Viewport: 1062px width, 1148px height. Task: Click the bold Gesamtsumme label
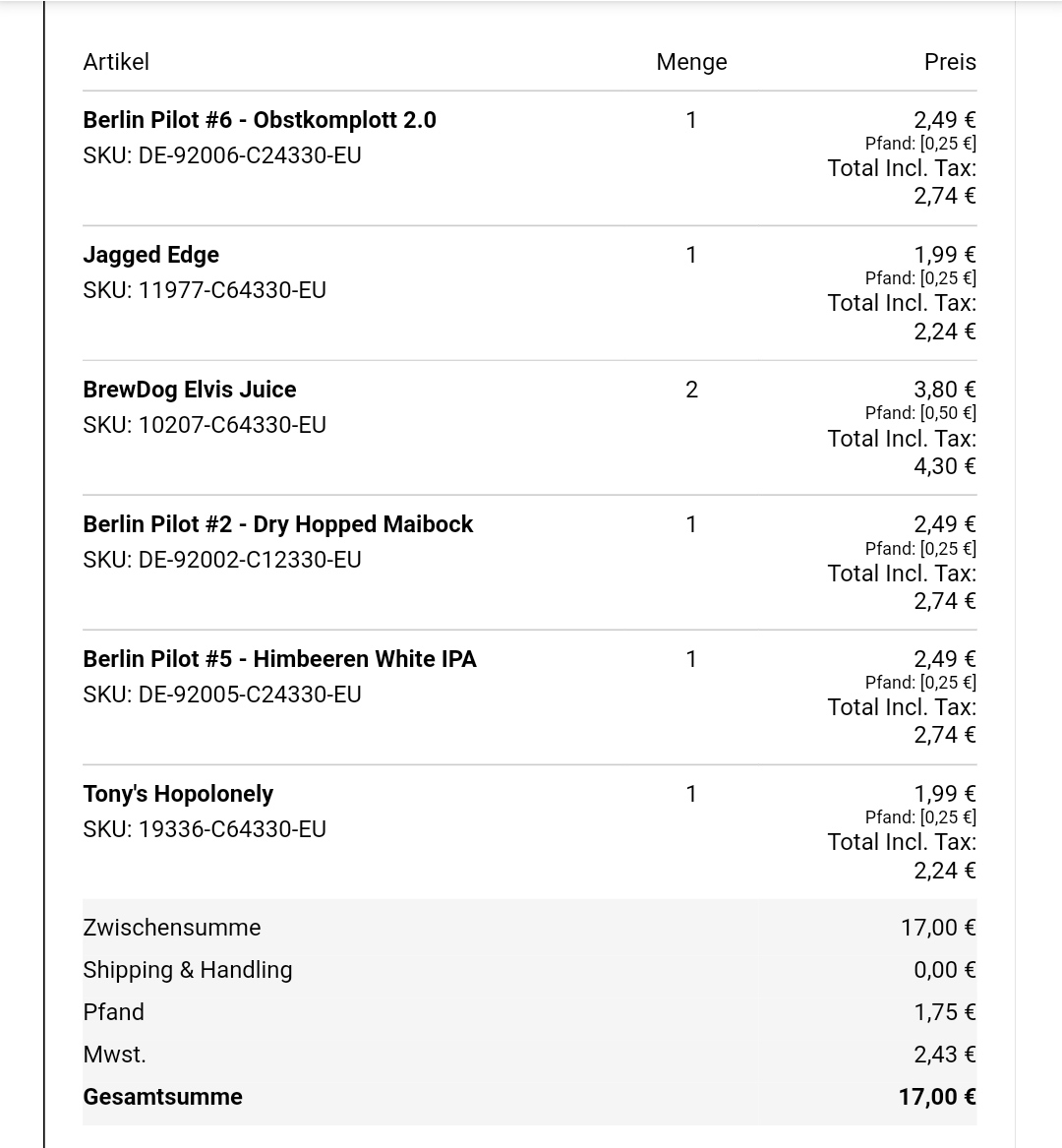point(162,1097)
